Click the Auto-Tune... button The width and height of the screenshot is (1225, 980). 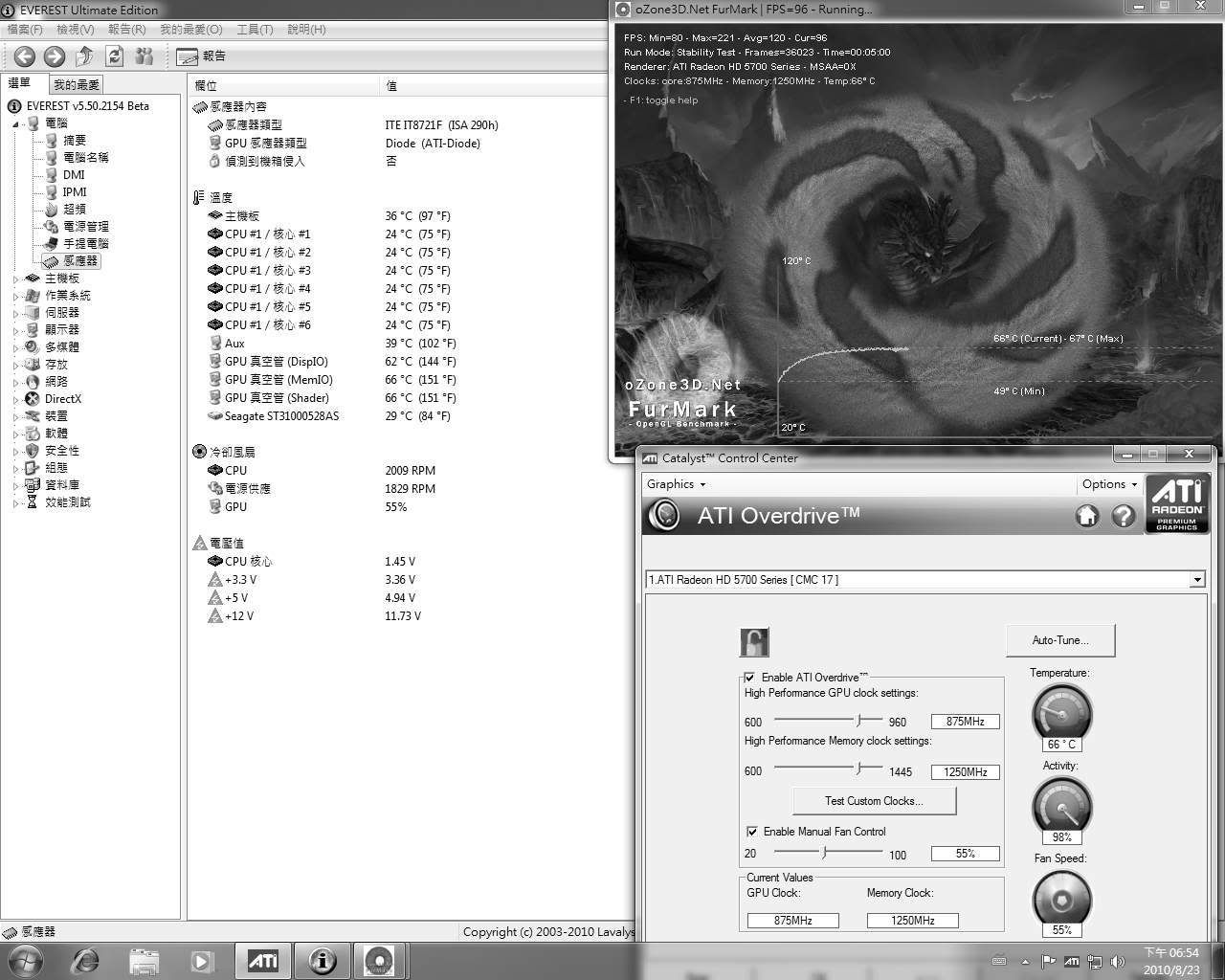point(1059,640)
